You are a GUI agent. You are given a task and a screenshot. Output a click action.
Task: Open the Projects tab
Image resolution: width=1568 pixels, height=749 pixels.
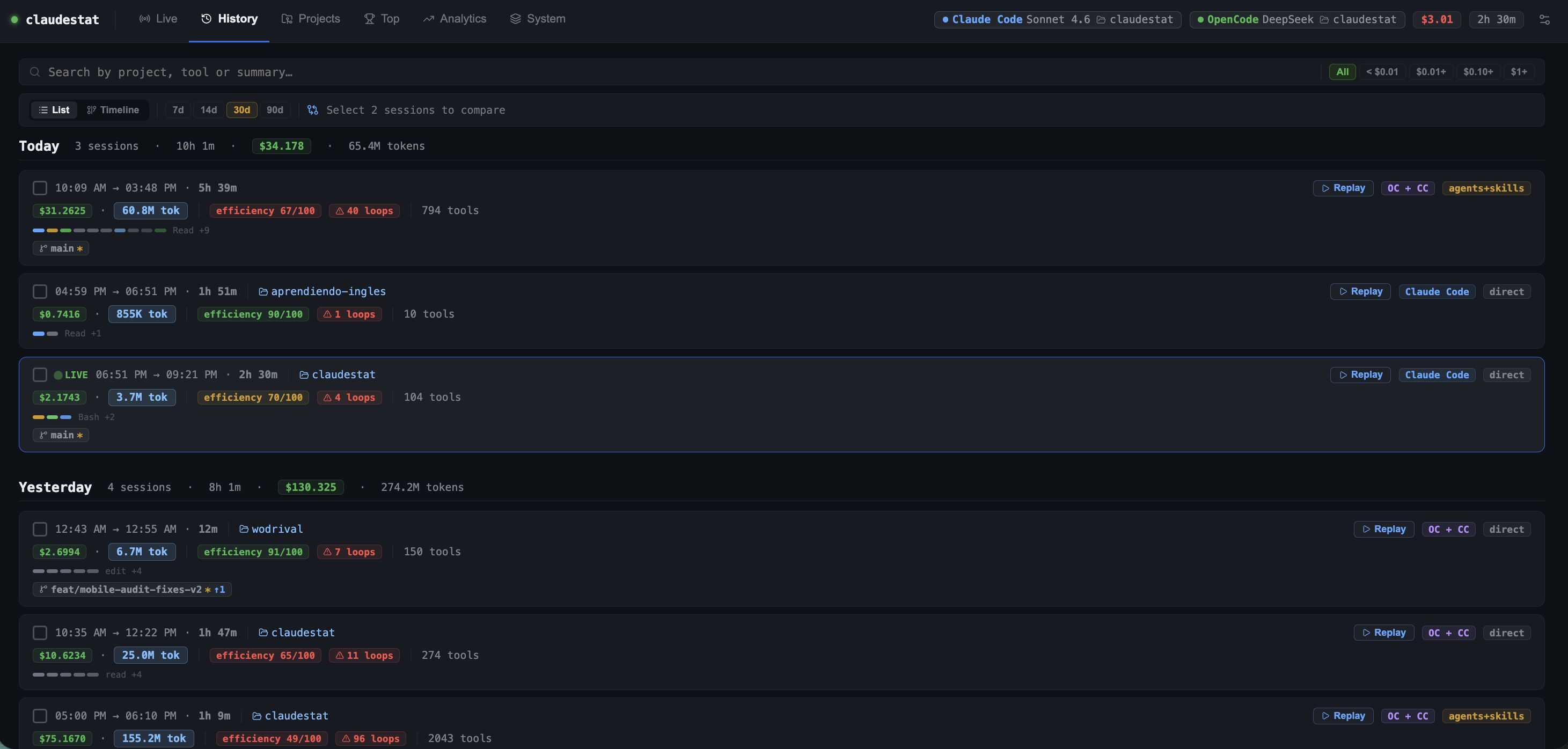[x=311, y=19]
